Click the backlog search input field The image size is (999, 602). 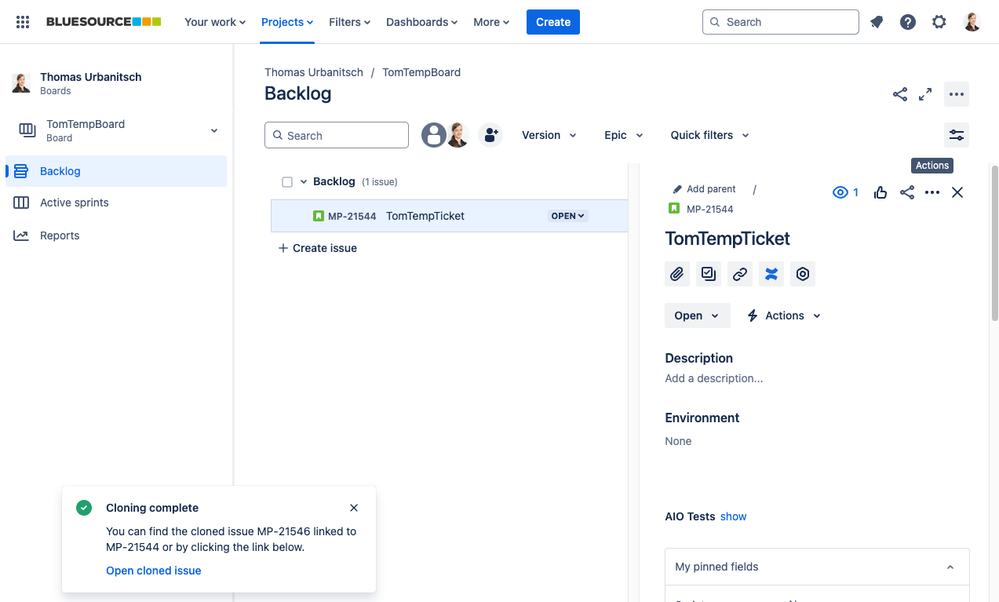337,135
